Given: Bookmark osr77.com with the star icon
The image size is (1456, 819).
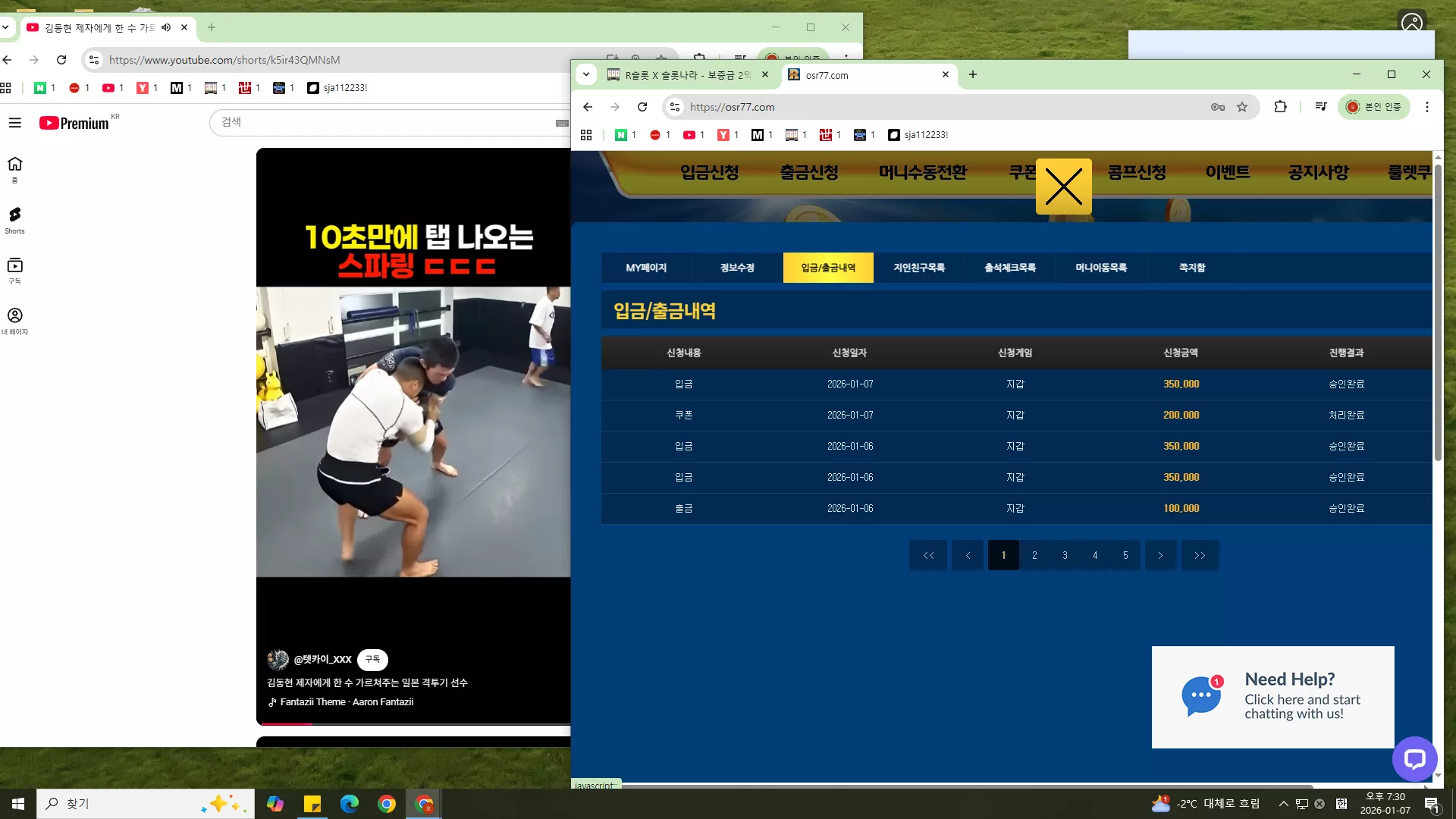Looking at the screenshot, I should (x=1242, y=107).
